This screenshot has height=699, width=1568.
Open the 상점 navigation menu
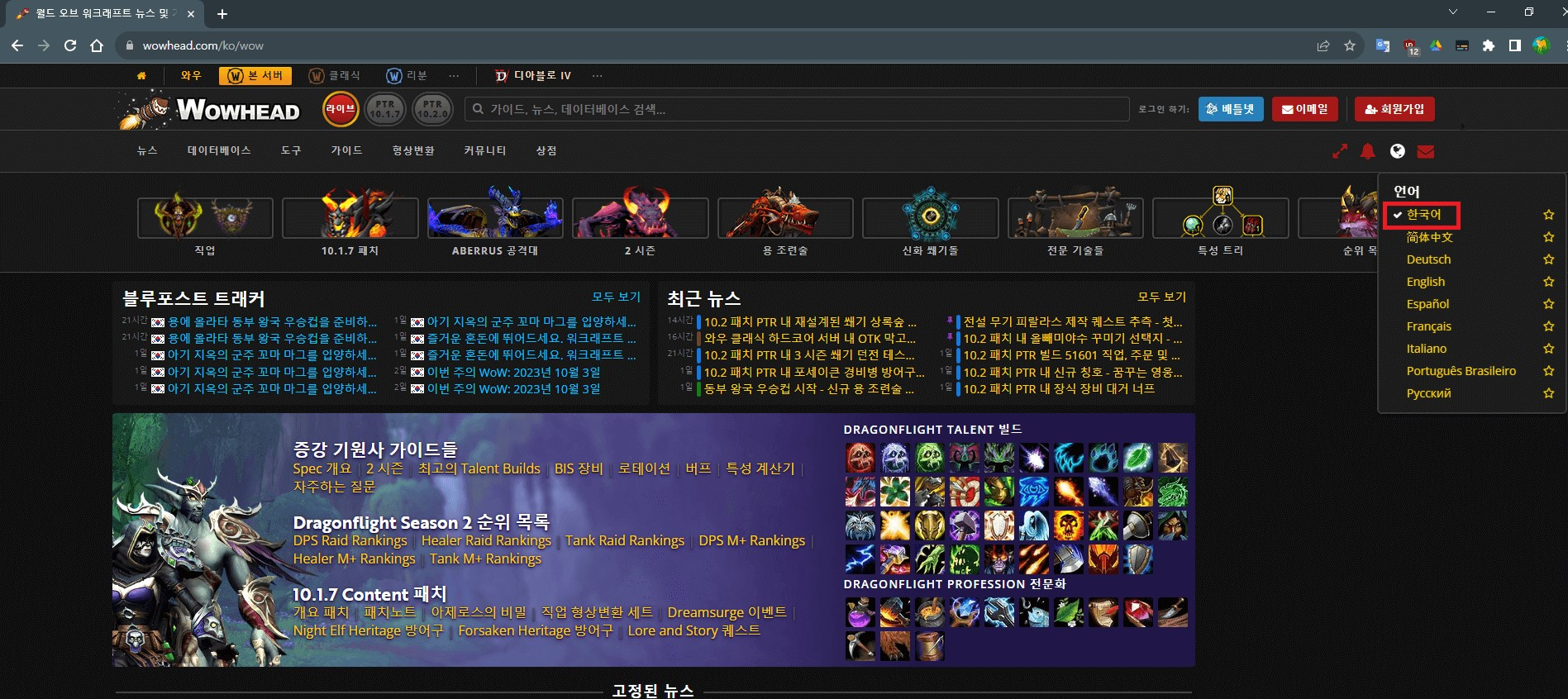(x=546, y=150)
